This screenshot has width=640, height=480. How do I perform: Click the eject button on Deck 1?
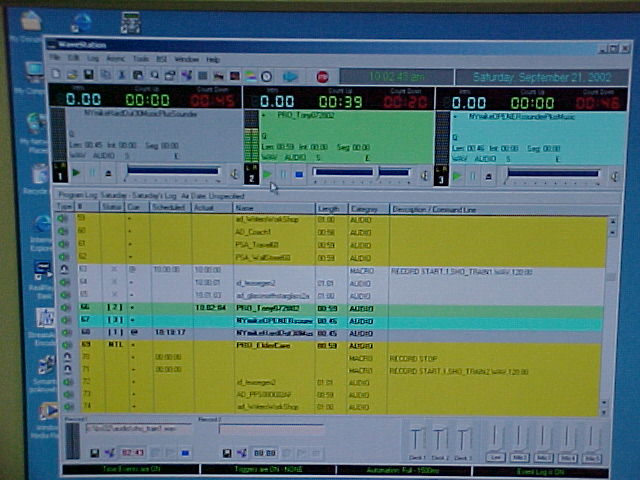pos(109,175)
